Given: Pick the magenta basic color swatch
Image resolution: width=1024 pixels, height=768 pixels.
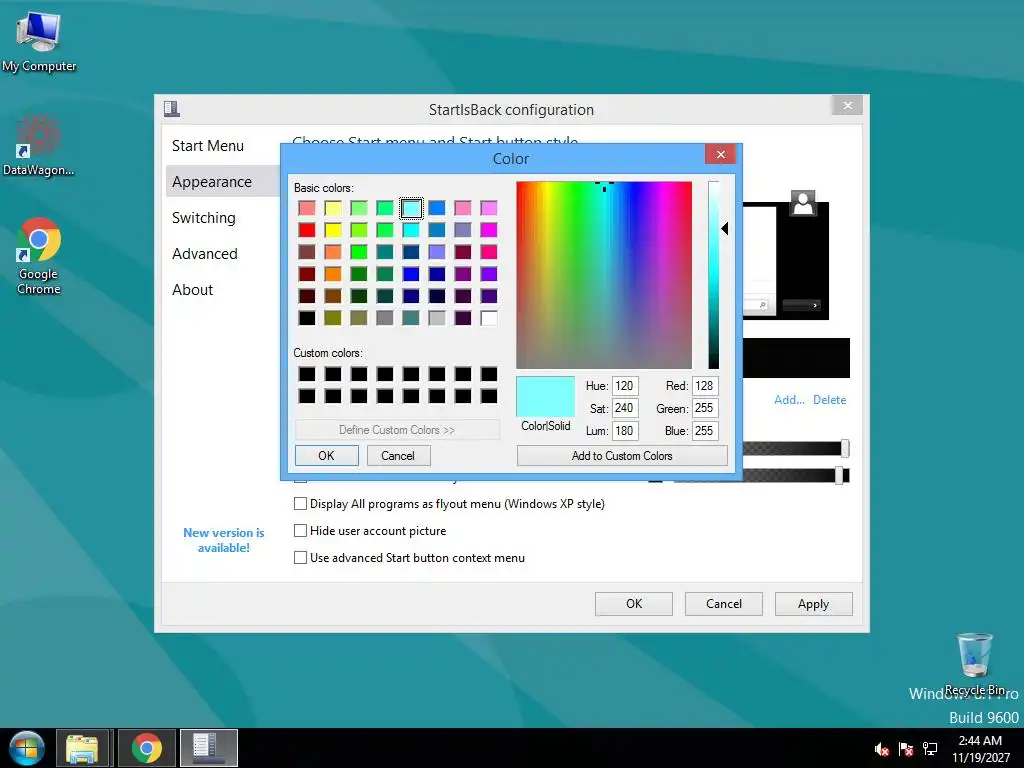Looking at the screenshot, I should [488, 230].
